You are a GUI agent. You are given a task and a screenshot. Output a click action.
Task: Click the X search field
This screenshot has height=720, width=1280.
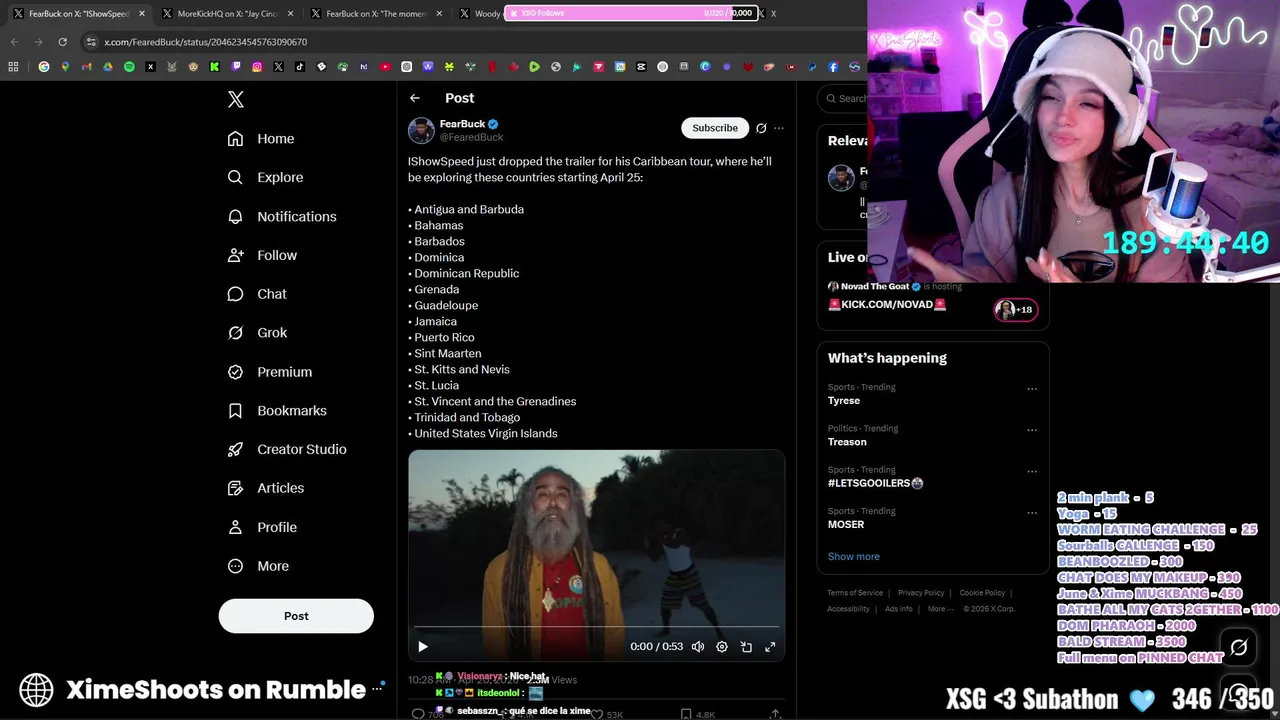[842, 98]
